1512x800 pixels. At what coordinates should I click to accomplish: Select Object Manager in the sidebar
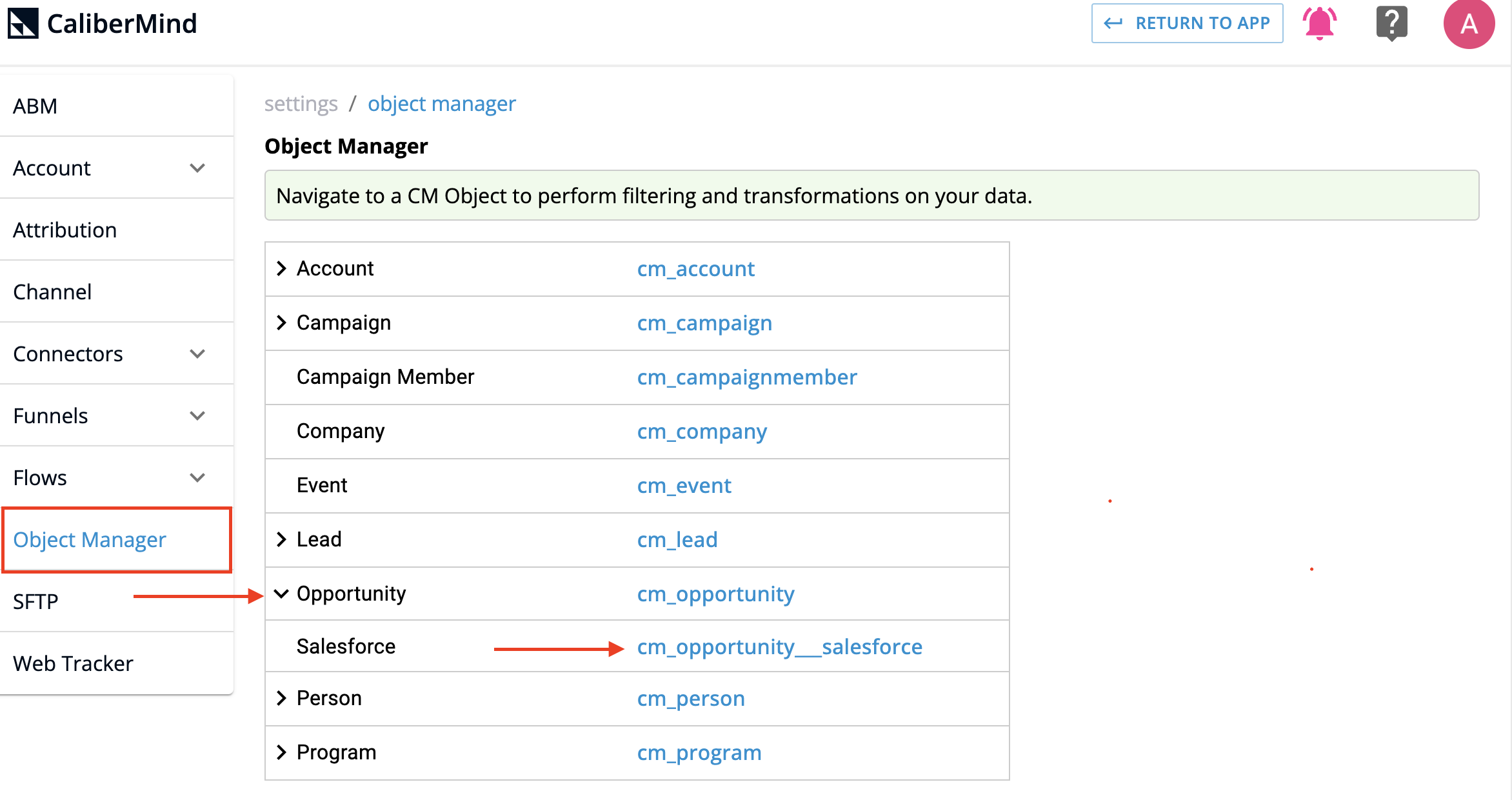[117, 540]
